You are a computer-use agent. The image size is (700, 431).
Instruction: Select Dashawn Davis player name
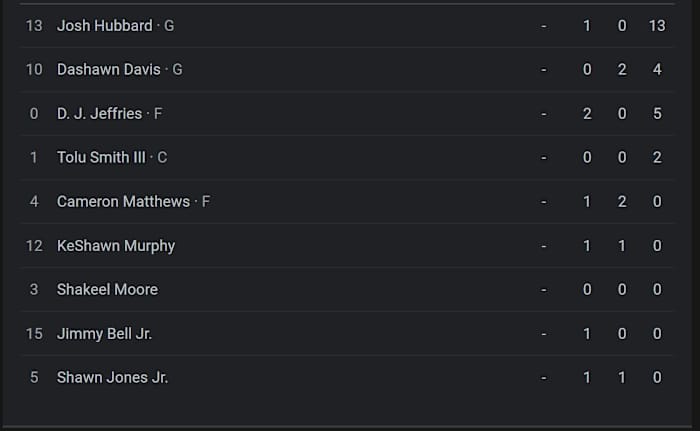(x=108, y=69)
